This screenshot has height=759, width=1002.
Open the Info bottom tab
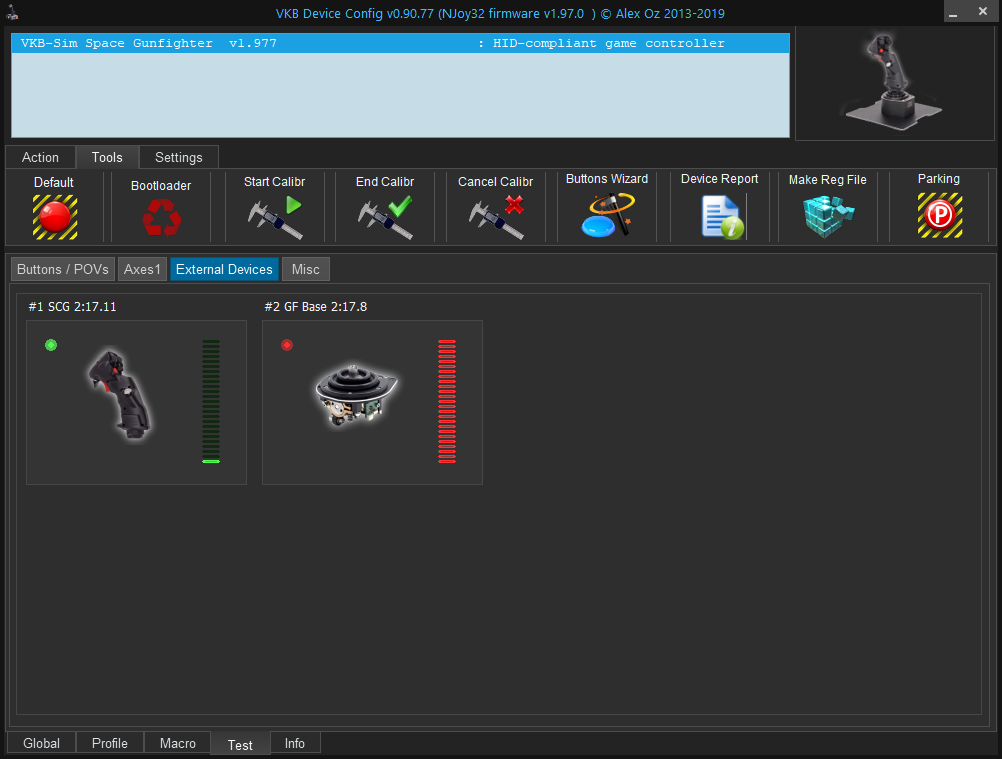(x=295, y=743)
